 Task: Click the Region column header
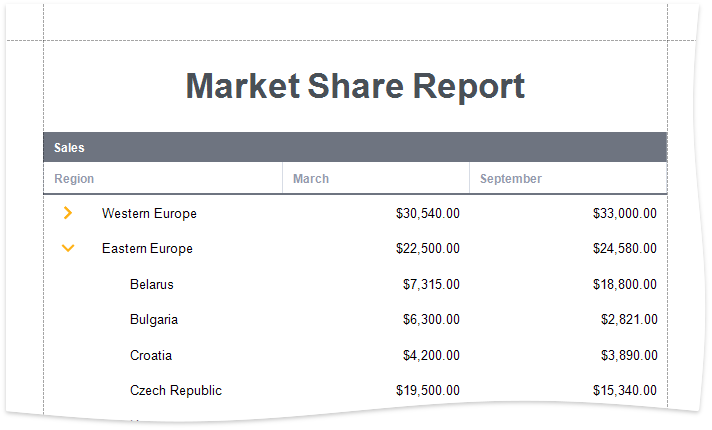(75, 179)
